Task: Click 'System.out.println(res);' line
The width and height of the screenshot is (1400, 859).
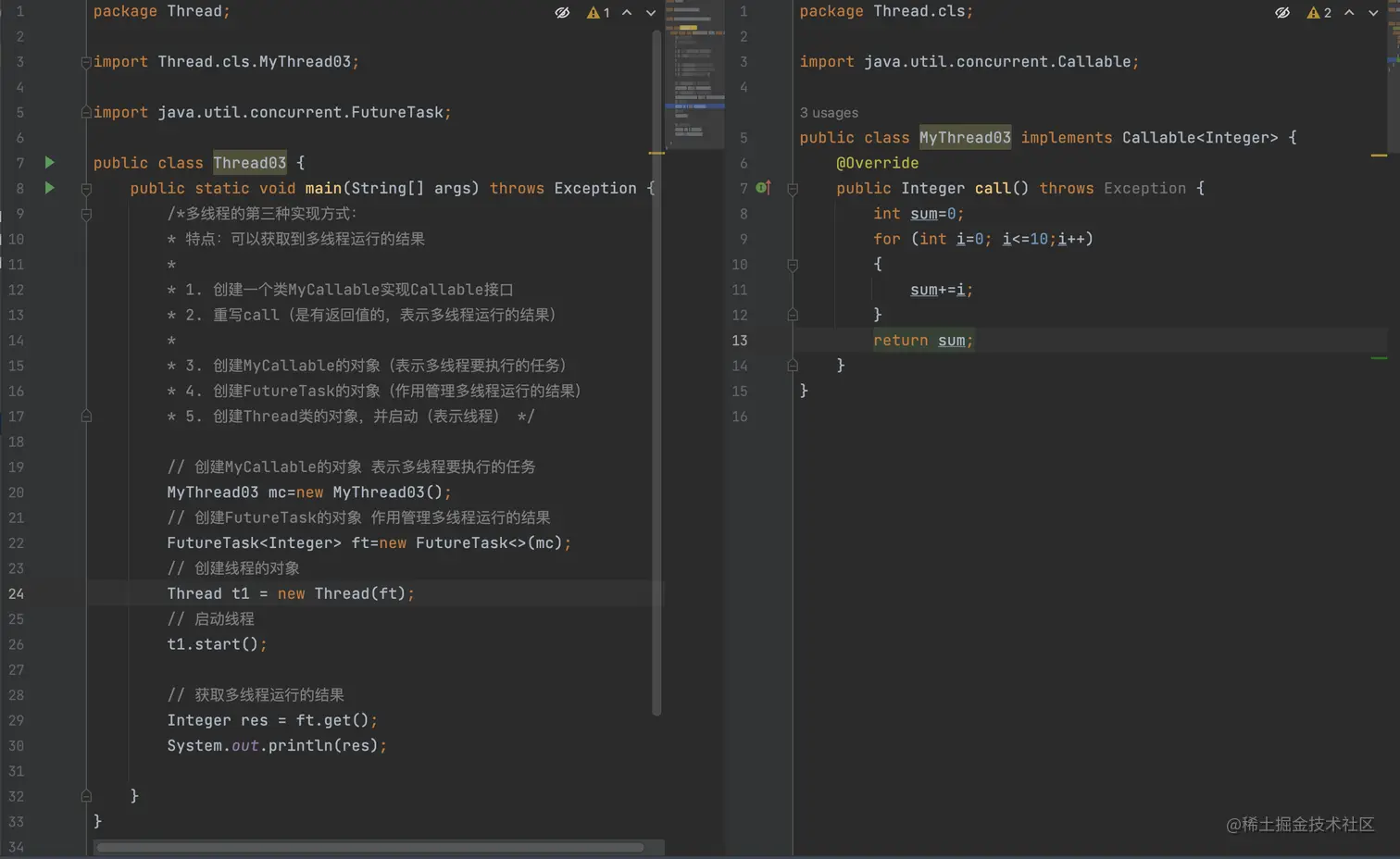Action: pos(277,745)
